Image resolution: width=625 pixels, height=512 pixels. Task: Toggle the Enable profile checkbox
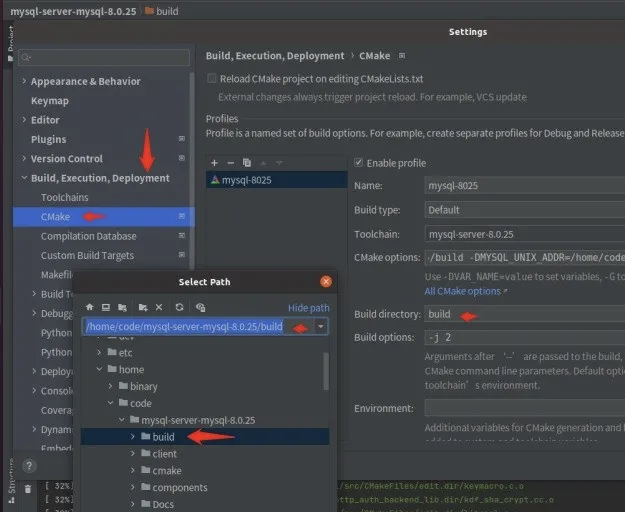(359, 163)
